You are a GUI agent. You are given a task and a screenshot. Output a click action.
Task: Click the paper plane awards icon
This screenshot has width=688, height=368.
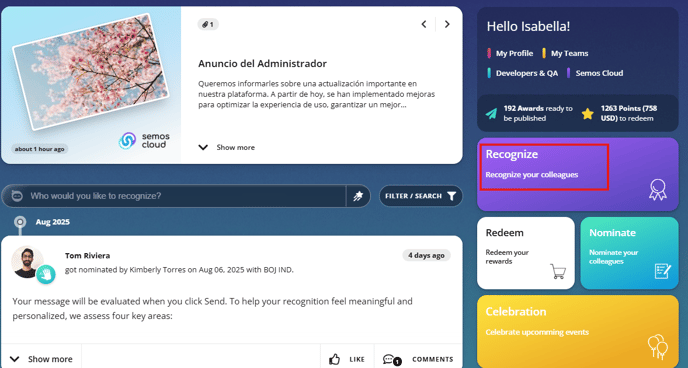491,114
